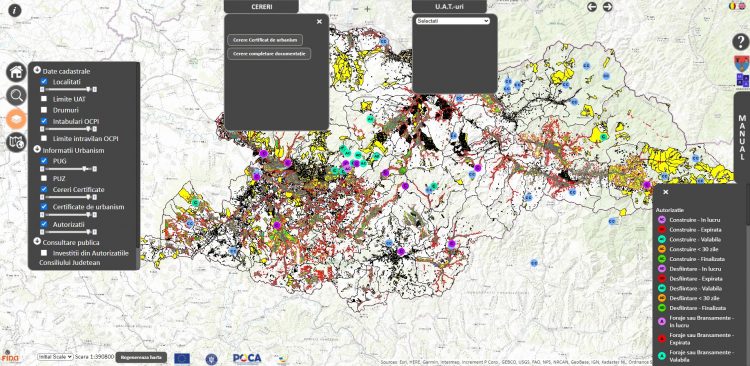Image resolution: width=750 pixels, height=366 pixels.
Task: Uncheck the Cereri Certificate layer
Action: click(44, 189)
